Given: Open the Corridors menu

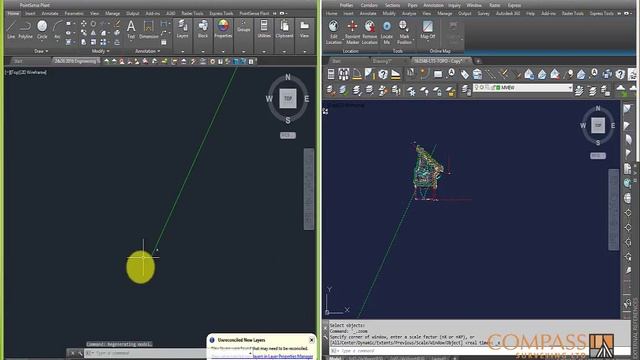Looking at the screenshot, I should coord(369,5).
